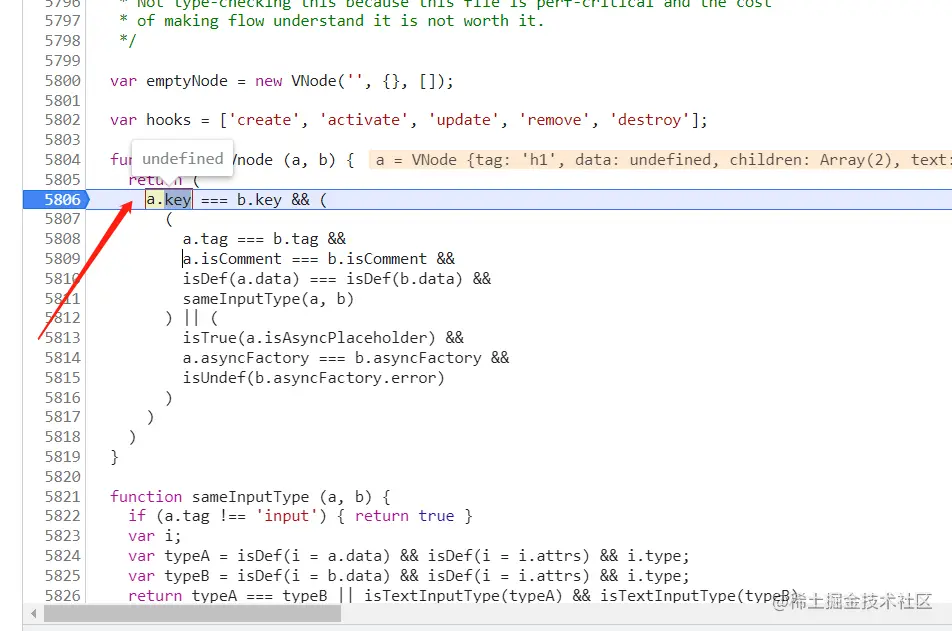The width and height of the screenshot is (952, 631).
Task: Click line number 5821 in gutter
Action: (63, 497)
